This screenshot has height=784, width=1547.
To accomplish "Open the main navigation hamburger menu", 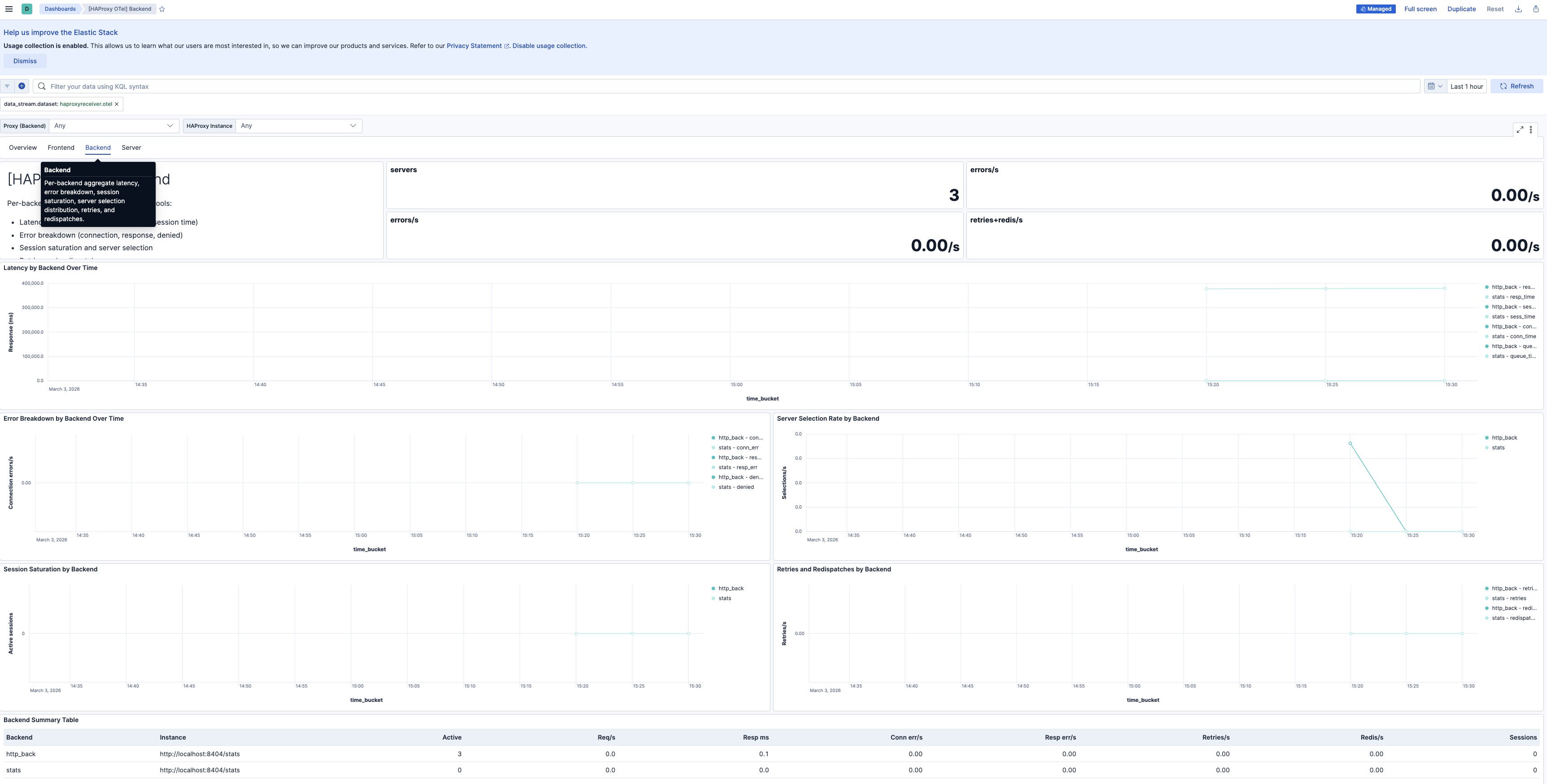I will (9, 9).
